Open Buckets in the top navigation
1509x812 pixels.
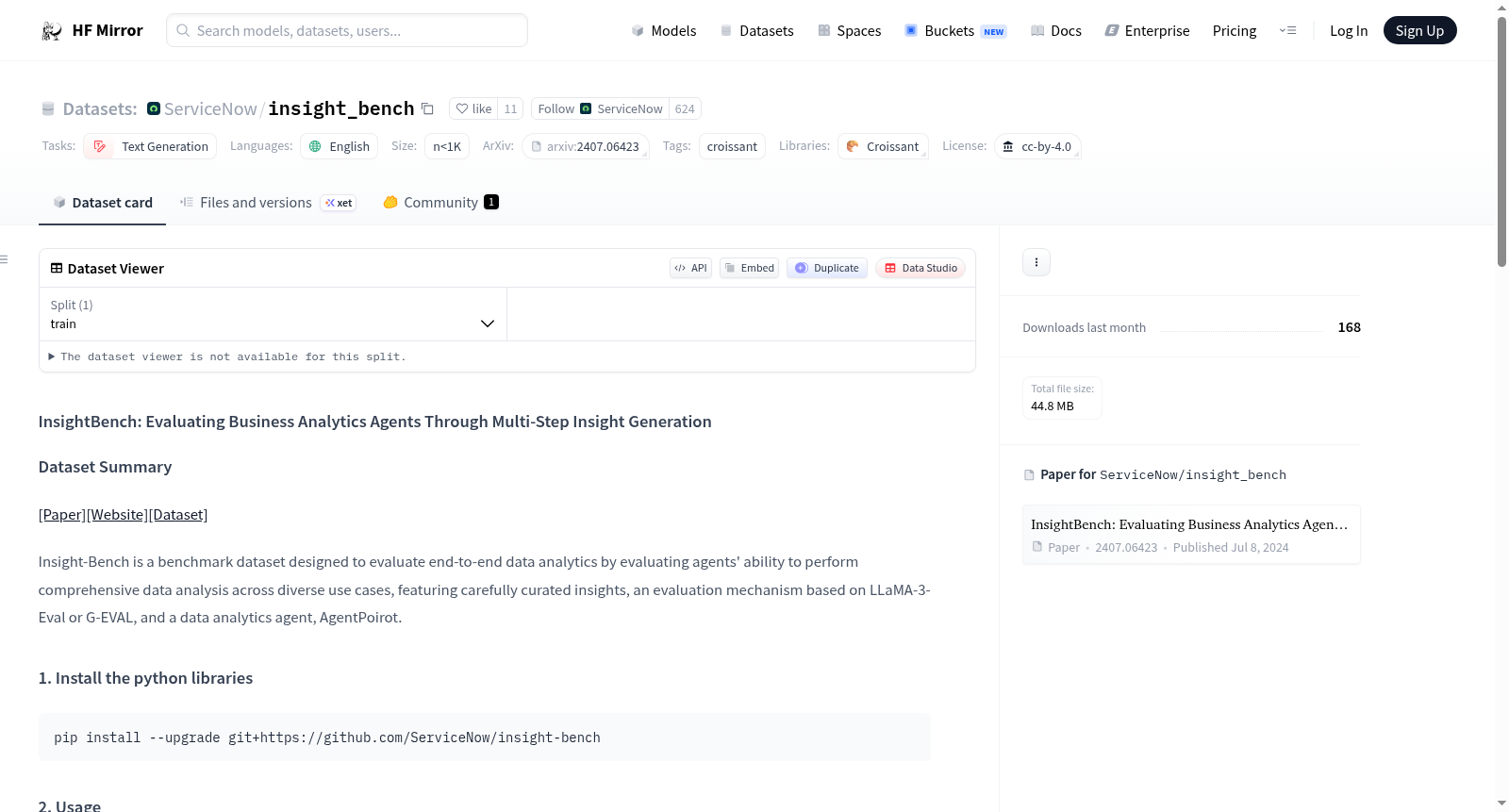point(955,31)
